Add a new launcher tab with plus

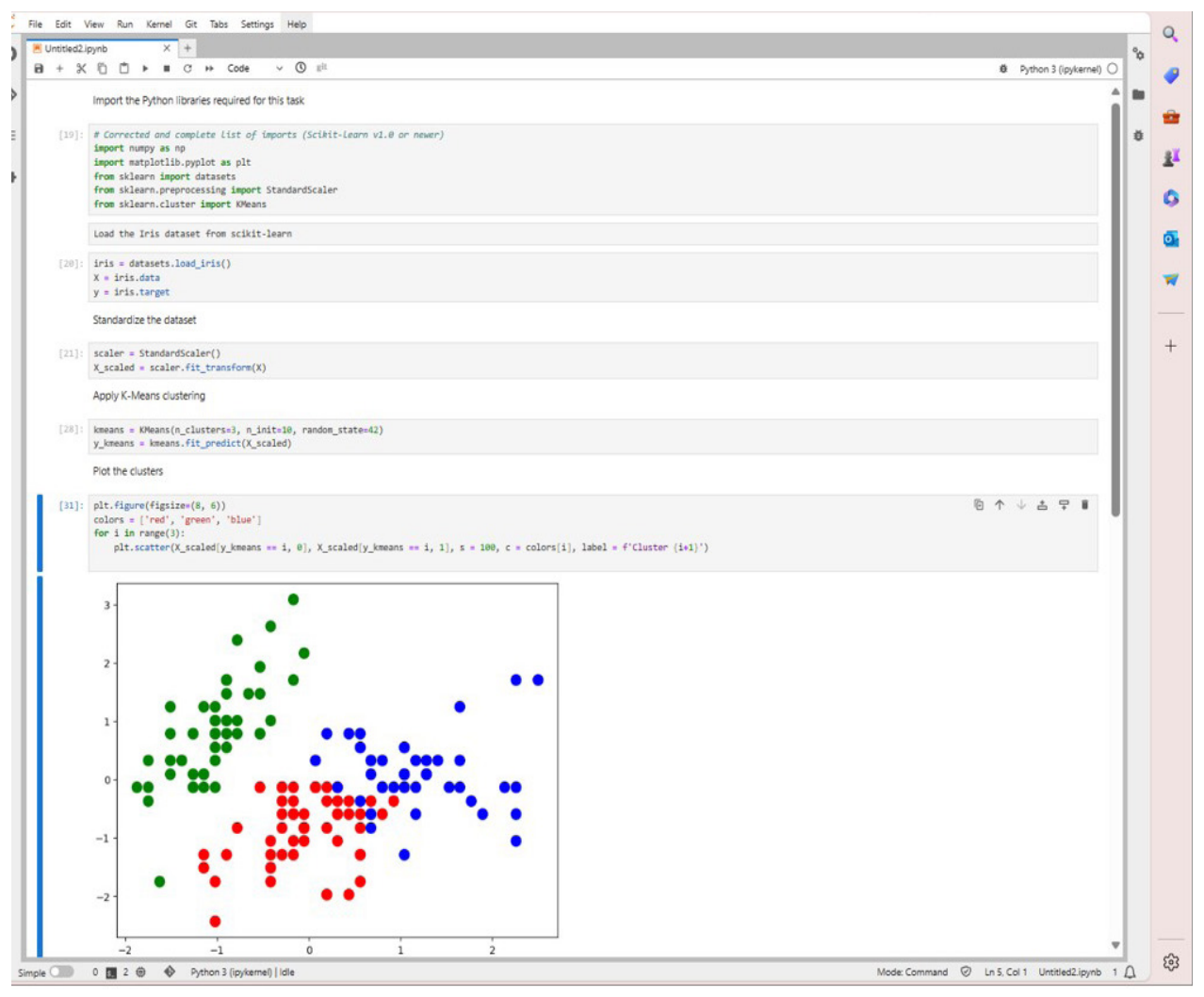click(187, 48)
